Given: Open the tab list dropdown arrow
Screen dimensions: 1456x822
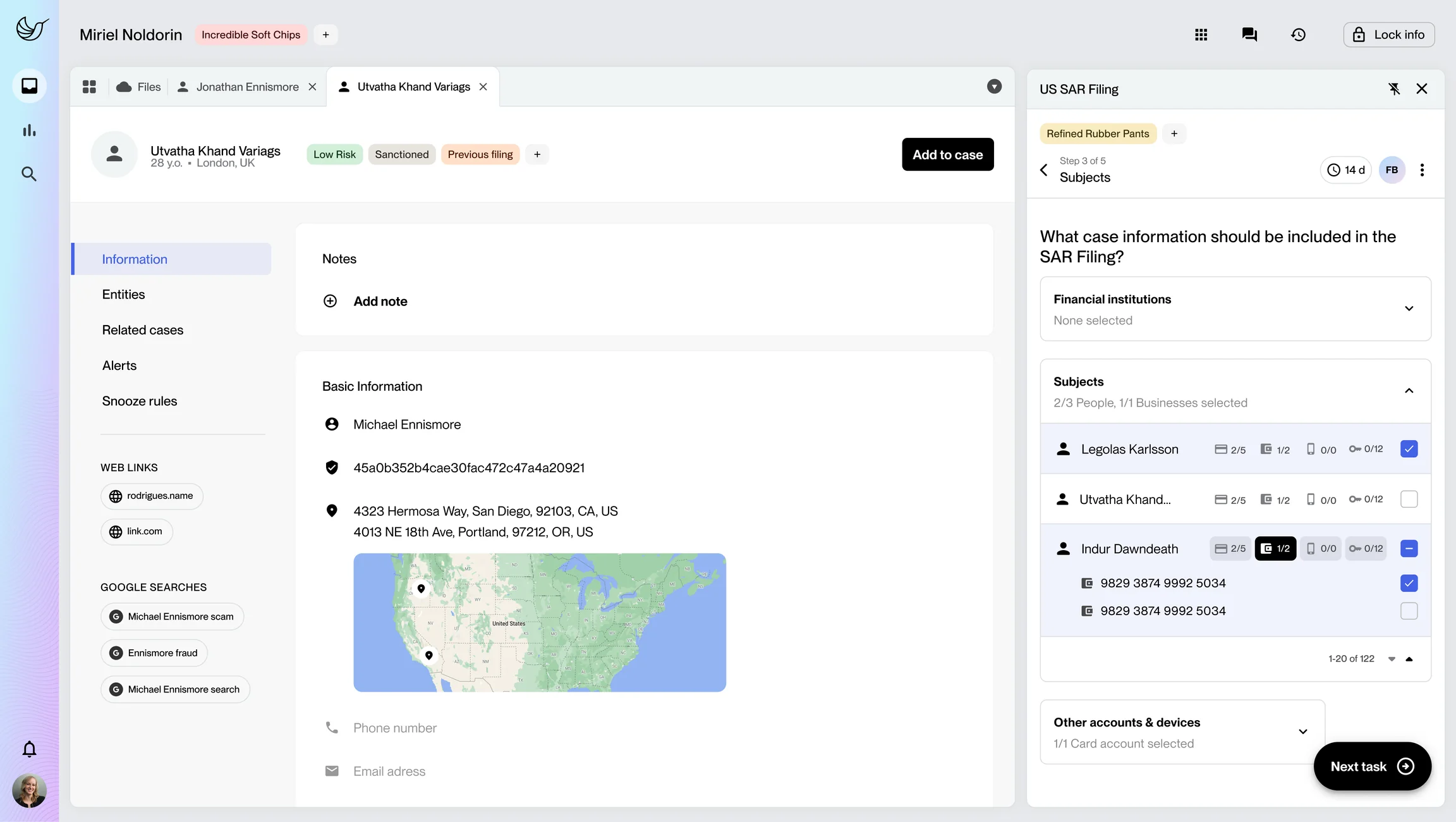Looking at the screenshot, I should 994,87.
